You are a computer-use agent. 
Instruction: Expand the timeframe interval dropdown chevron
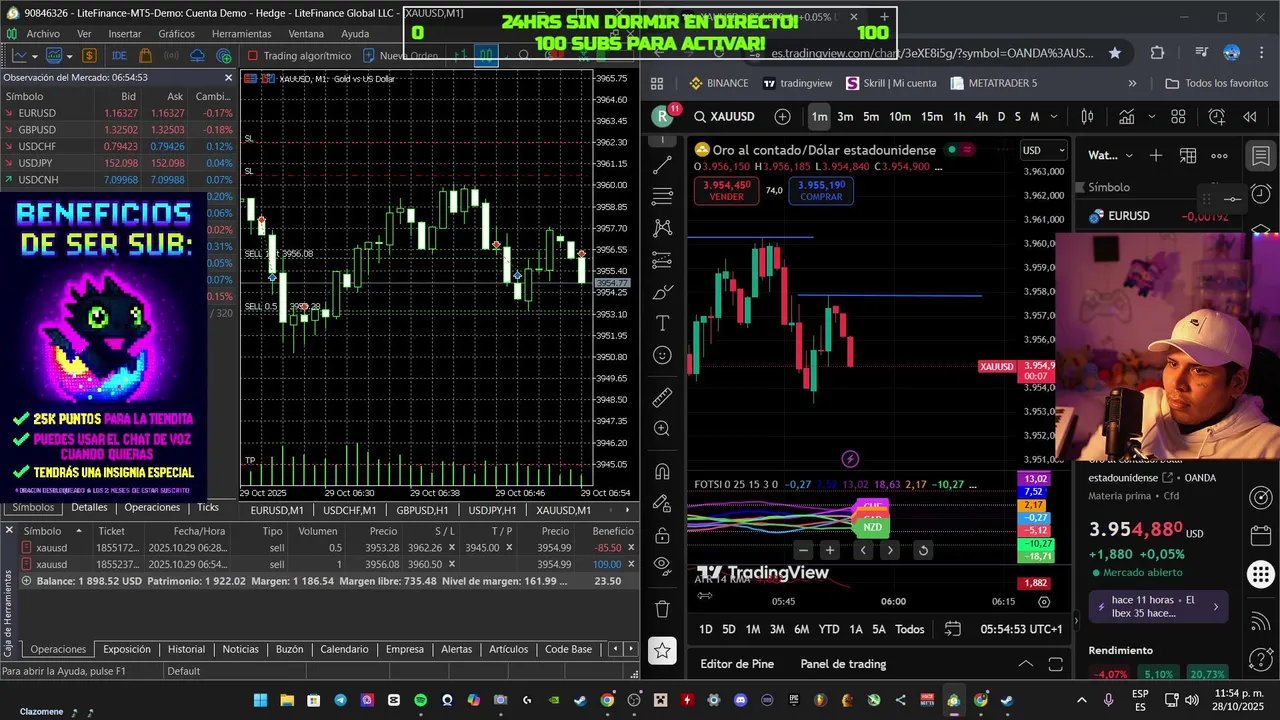(x=1055, y=117)
